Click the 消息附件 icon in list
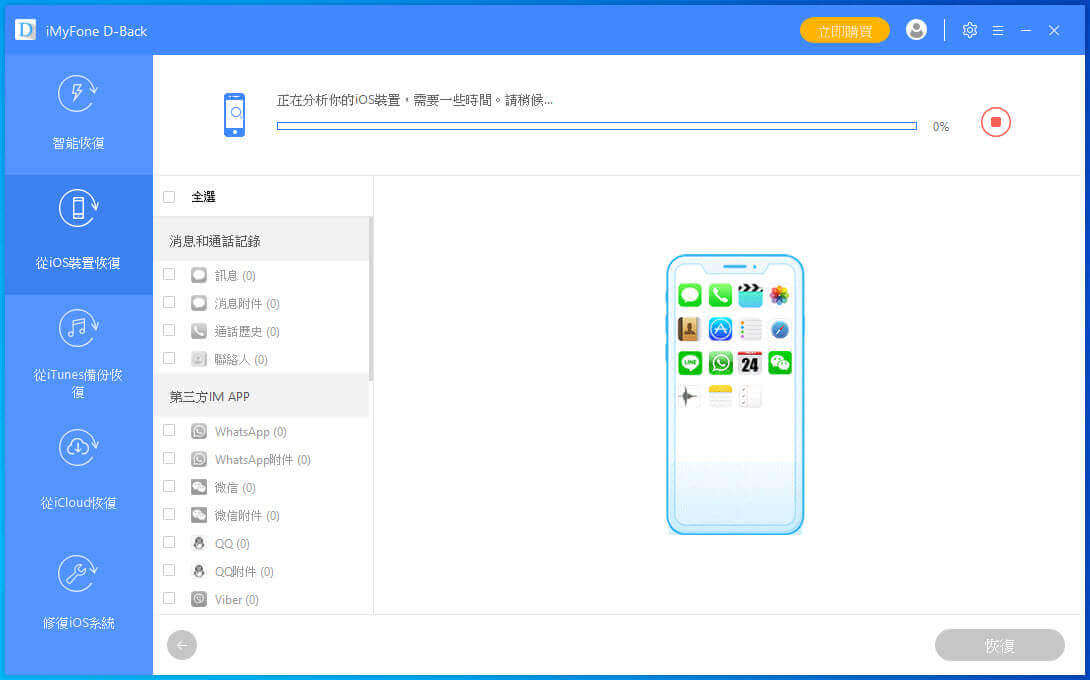The height and width of the screenshot is (680, 1090). tap(199, 303)
